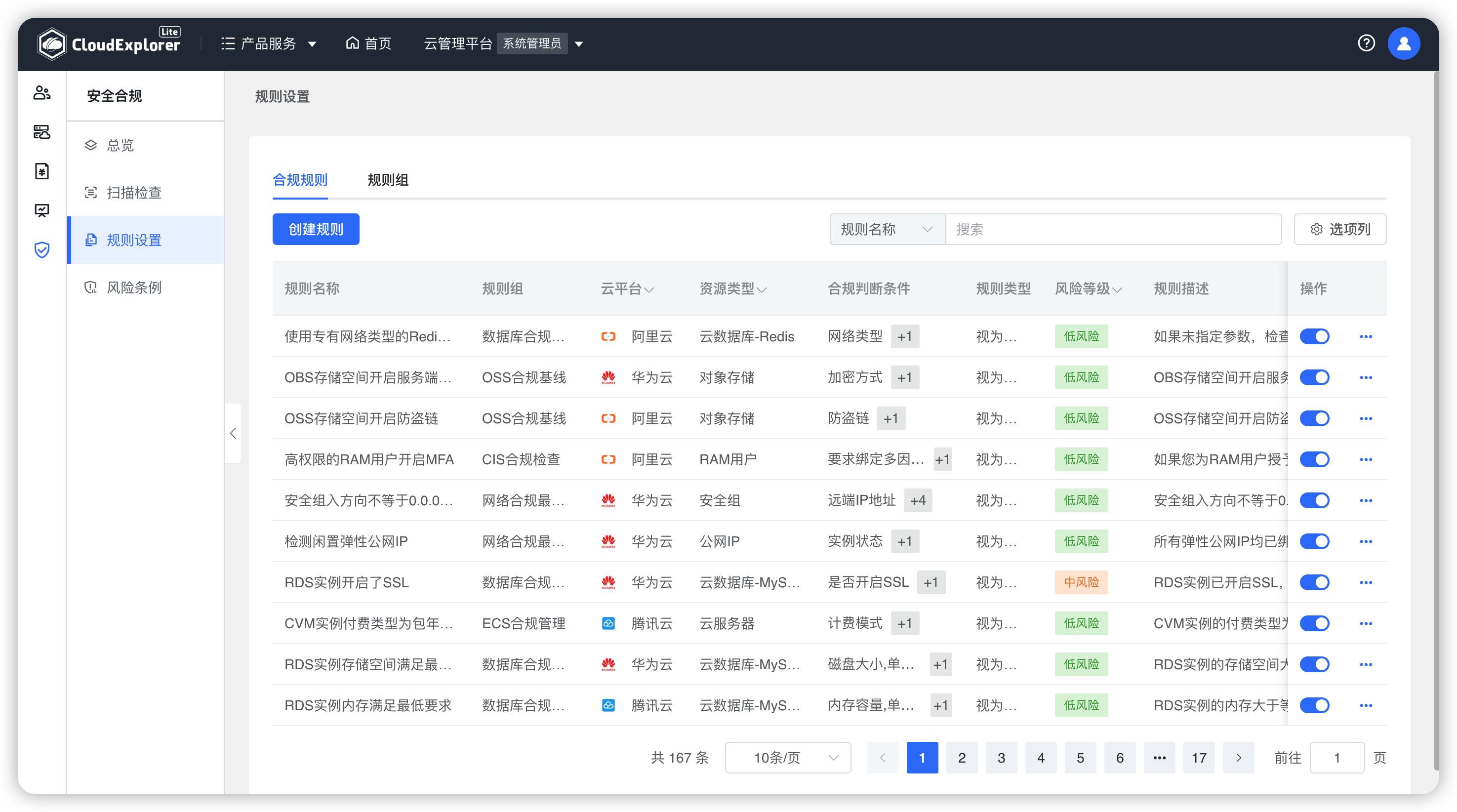The image size is (1457, 812).
Task: Open 扫描检查 in the sidebar menu
Action: [x=146, y=192]
